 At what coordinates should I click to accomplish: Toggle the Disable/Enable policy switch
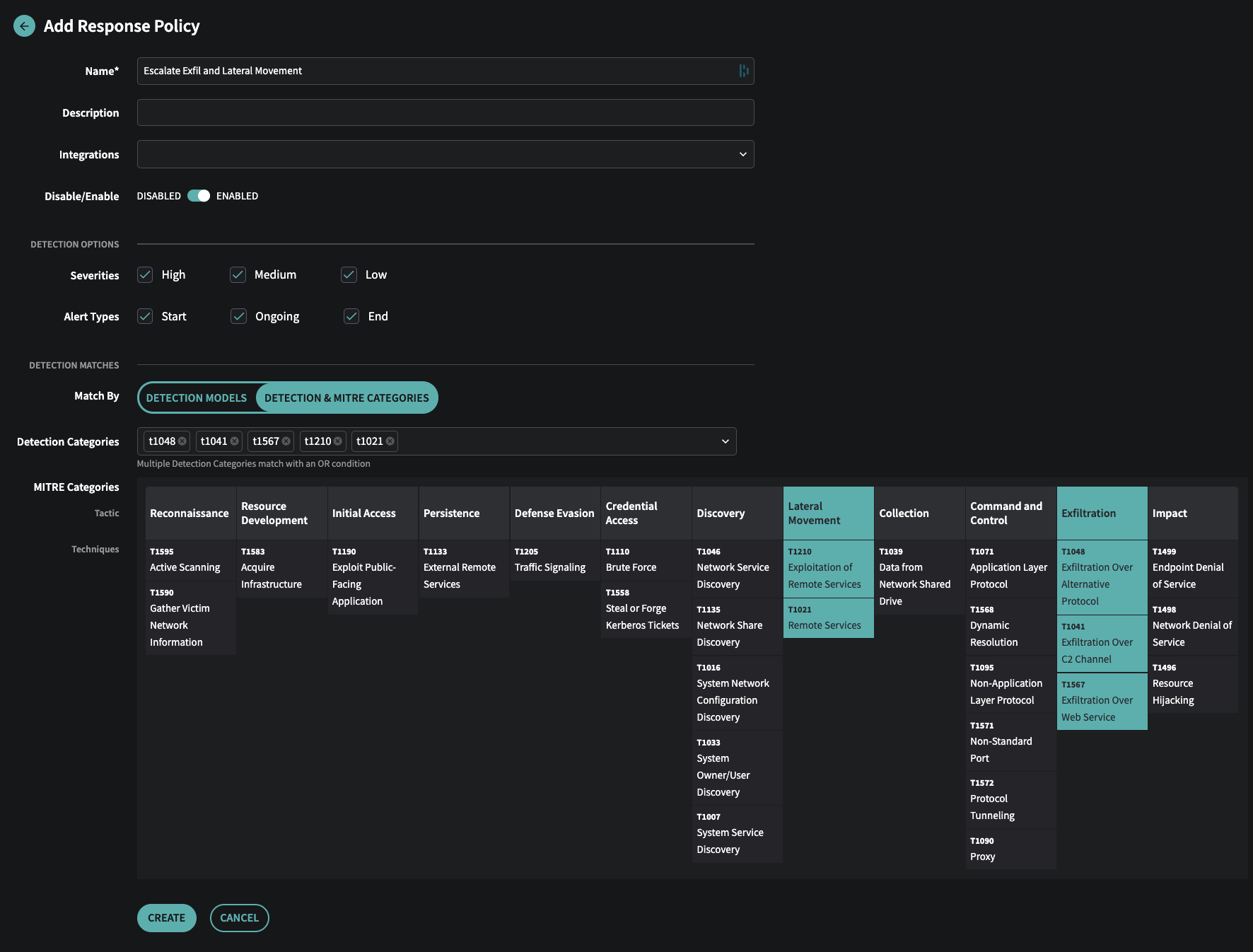pyautogui.click(x=199, y=196)
